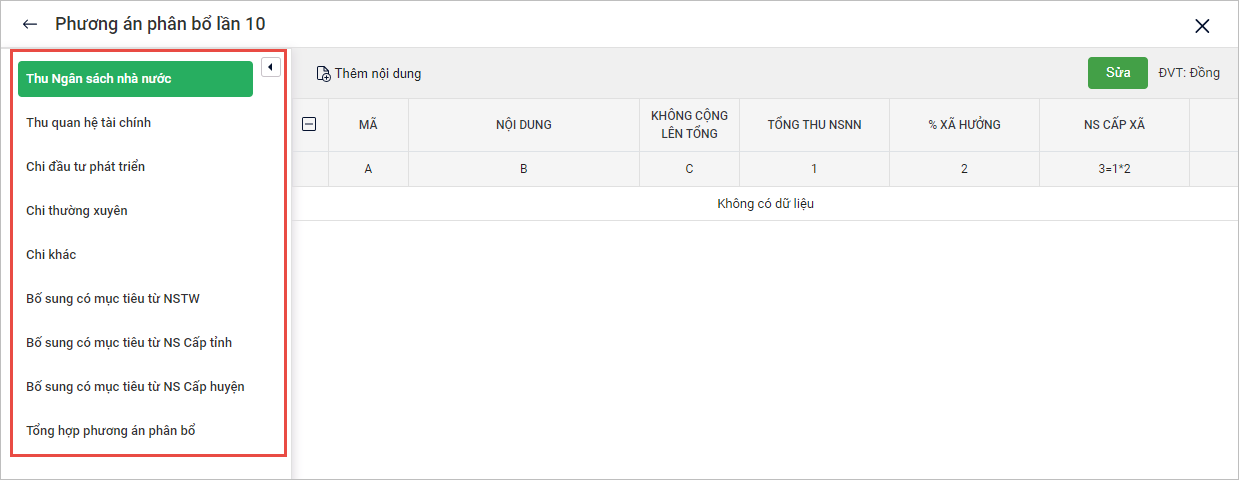
Task: Select Thu Ngân sách nhà nước
Action: 135,79
